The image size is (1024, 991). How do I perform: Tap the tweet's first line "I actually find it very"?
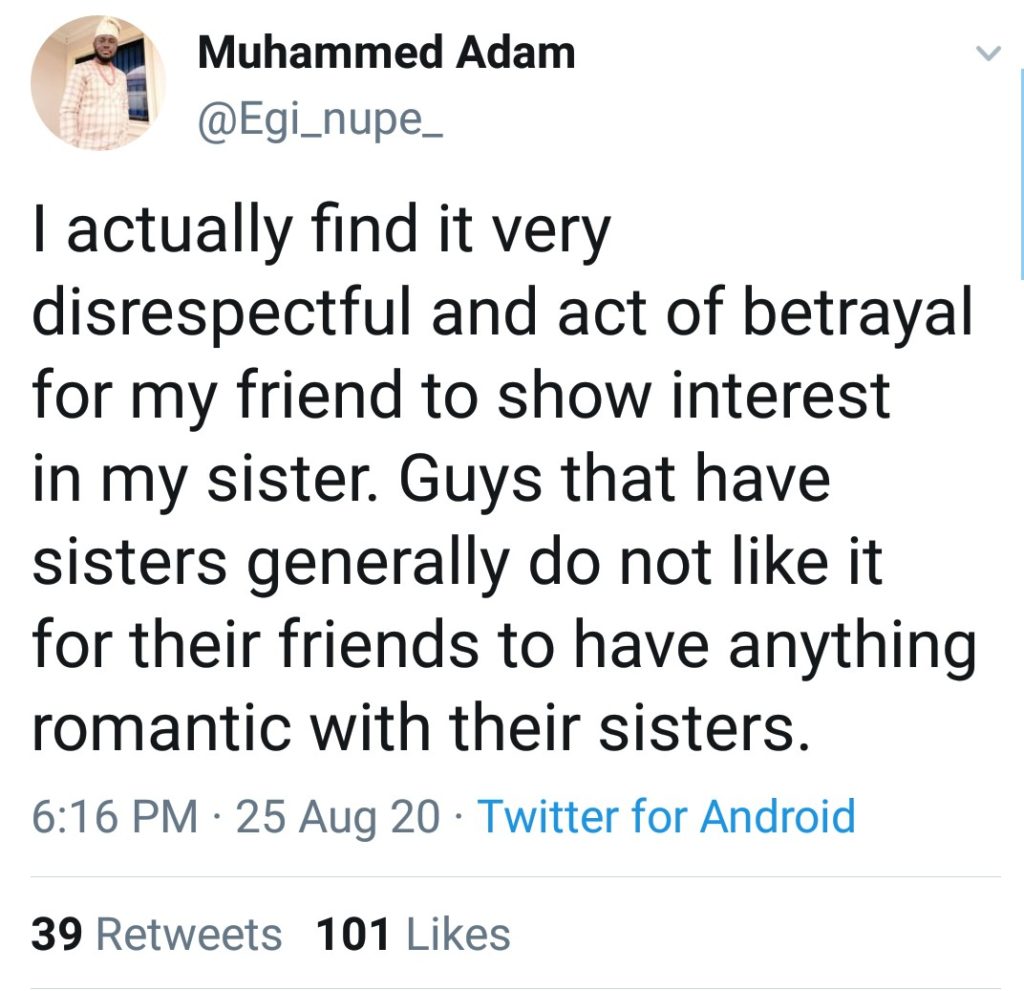click(320, 233)
